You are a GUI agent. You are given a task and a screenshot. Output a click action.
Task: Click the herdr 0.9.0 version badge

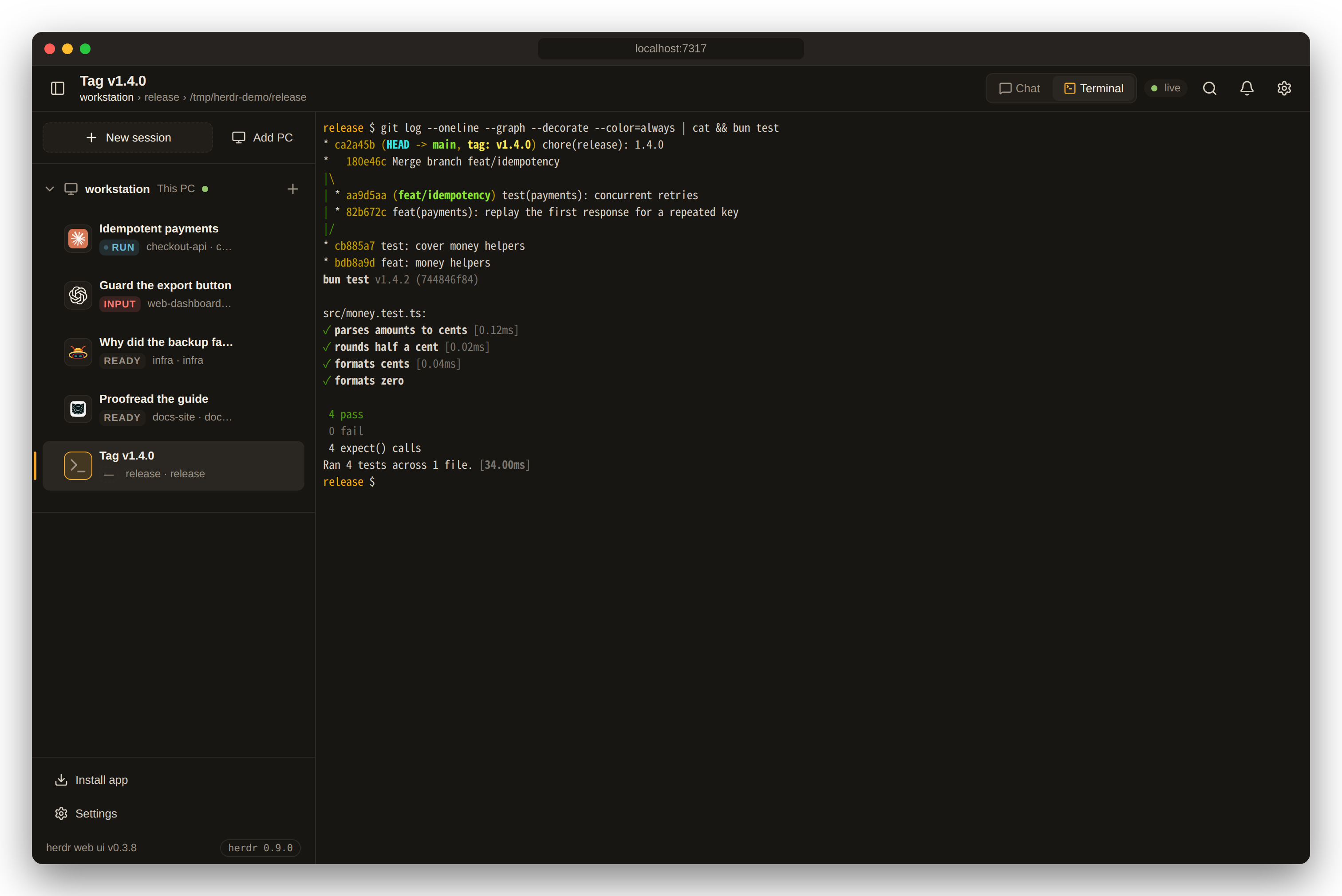261,847
